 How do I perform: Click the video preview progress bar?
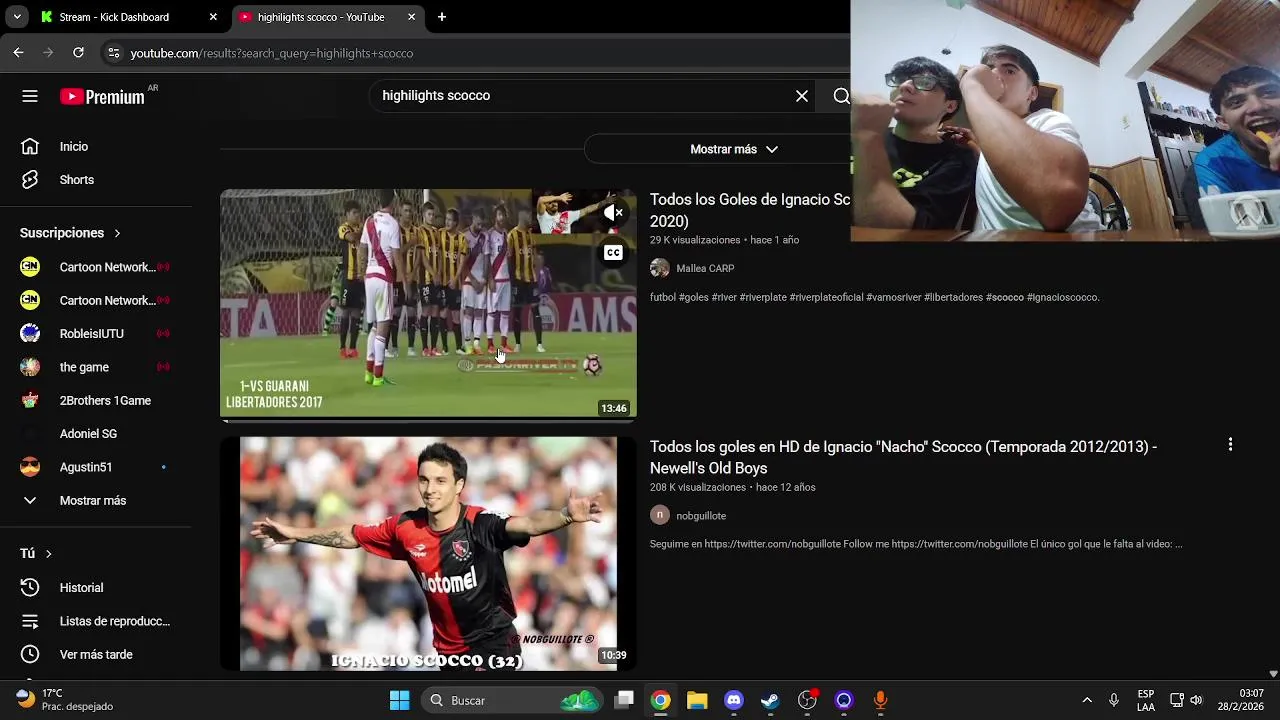pos(428,420)
